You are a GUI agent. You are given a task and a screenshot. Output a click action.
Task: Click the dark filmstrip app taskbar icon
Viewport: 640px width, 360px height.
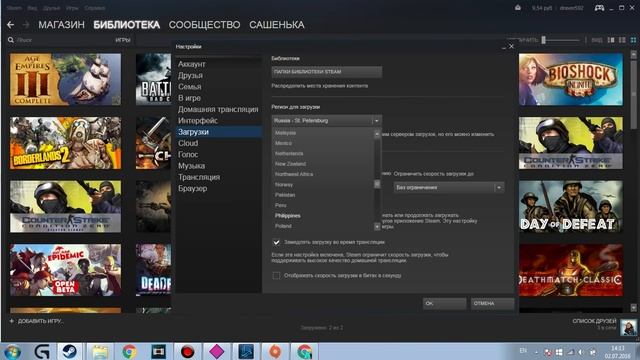tap(158, 351)
